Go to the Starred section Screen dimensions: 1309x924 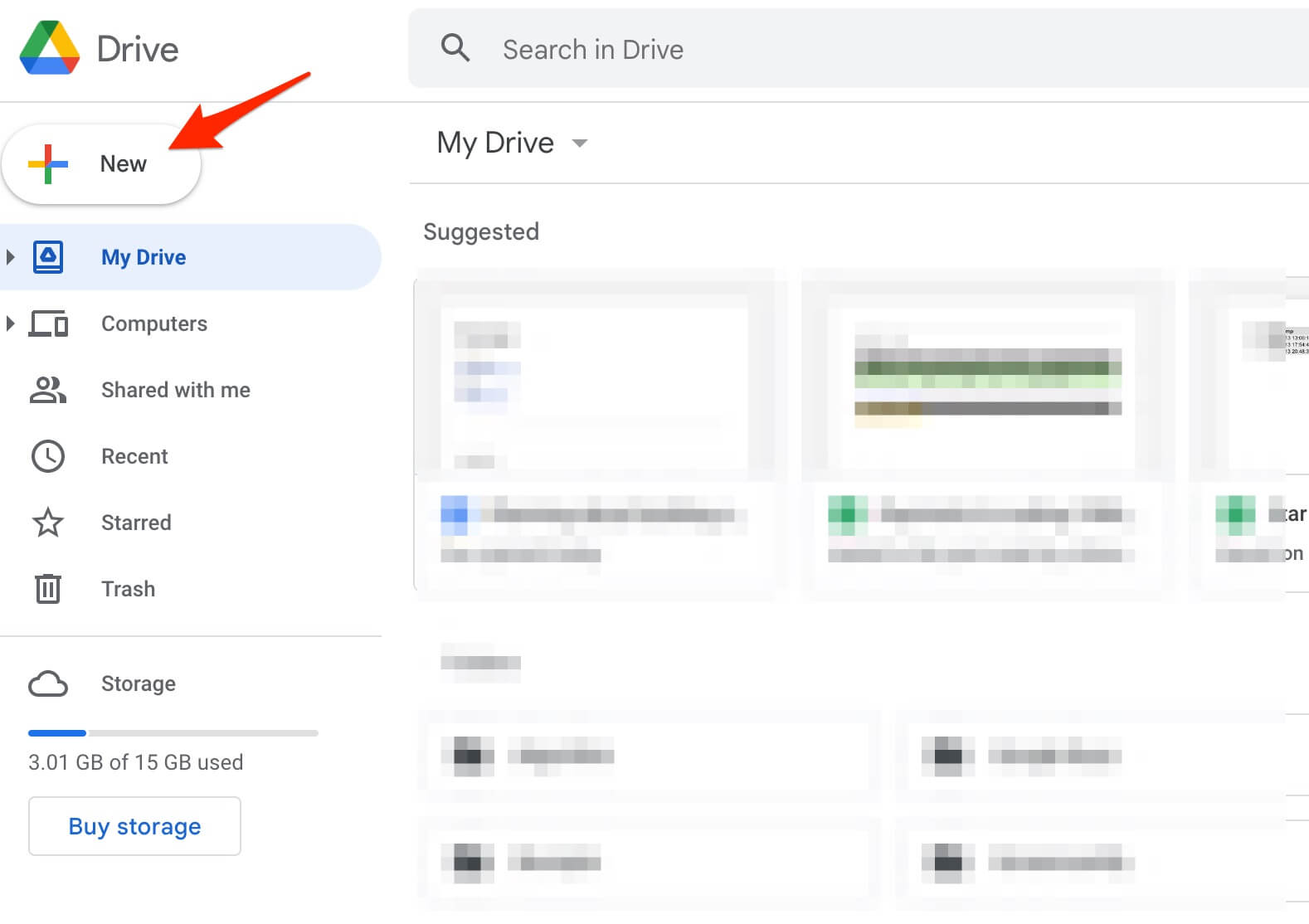(136, 523)
